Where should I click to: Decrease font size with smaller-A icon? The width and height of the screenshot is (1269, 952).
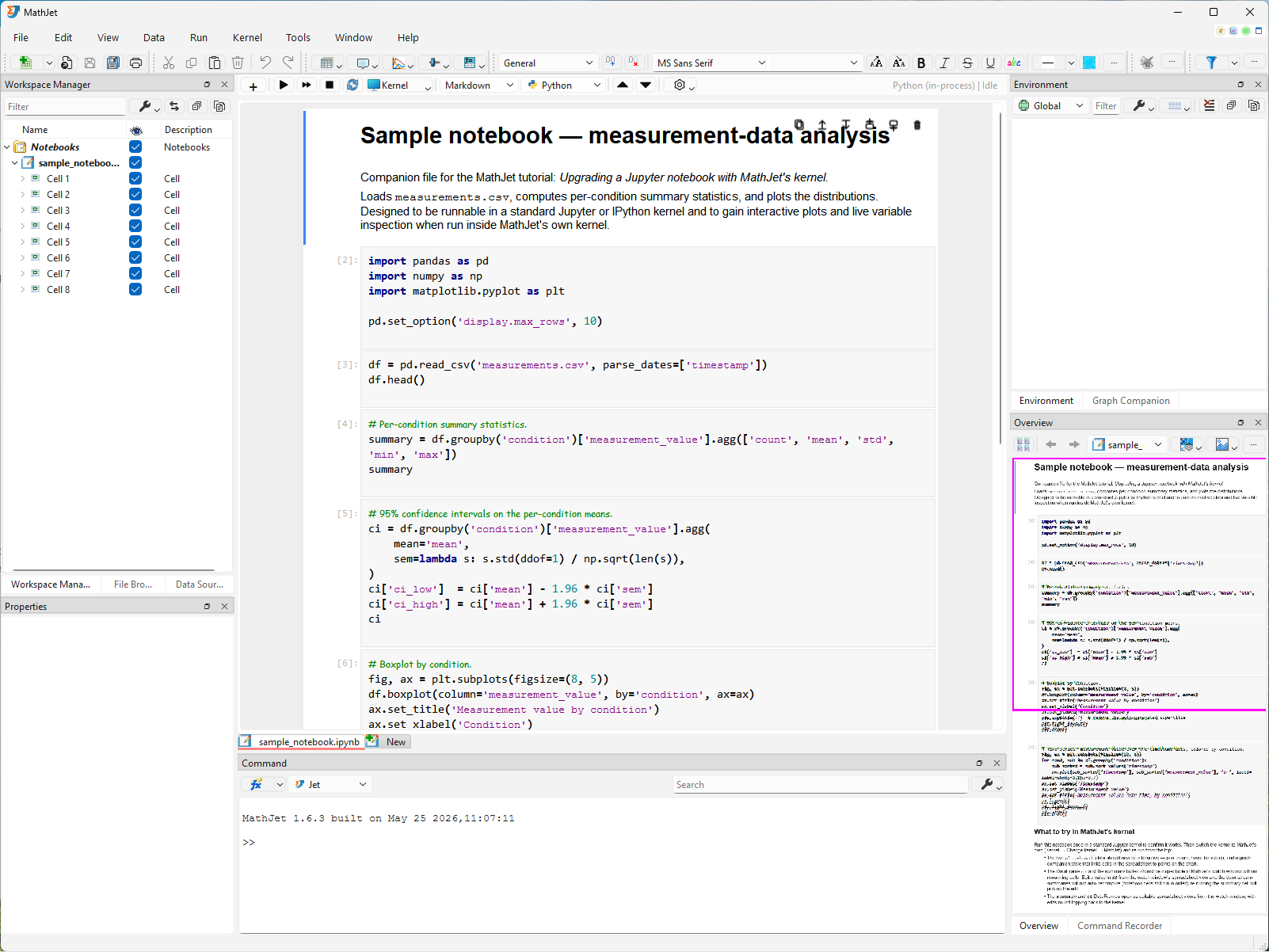coord(898,63)
